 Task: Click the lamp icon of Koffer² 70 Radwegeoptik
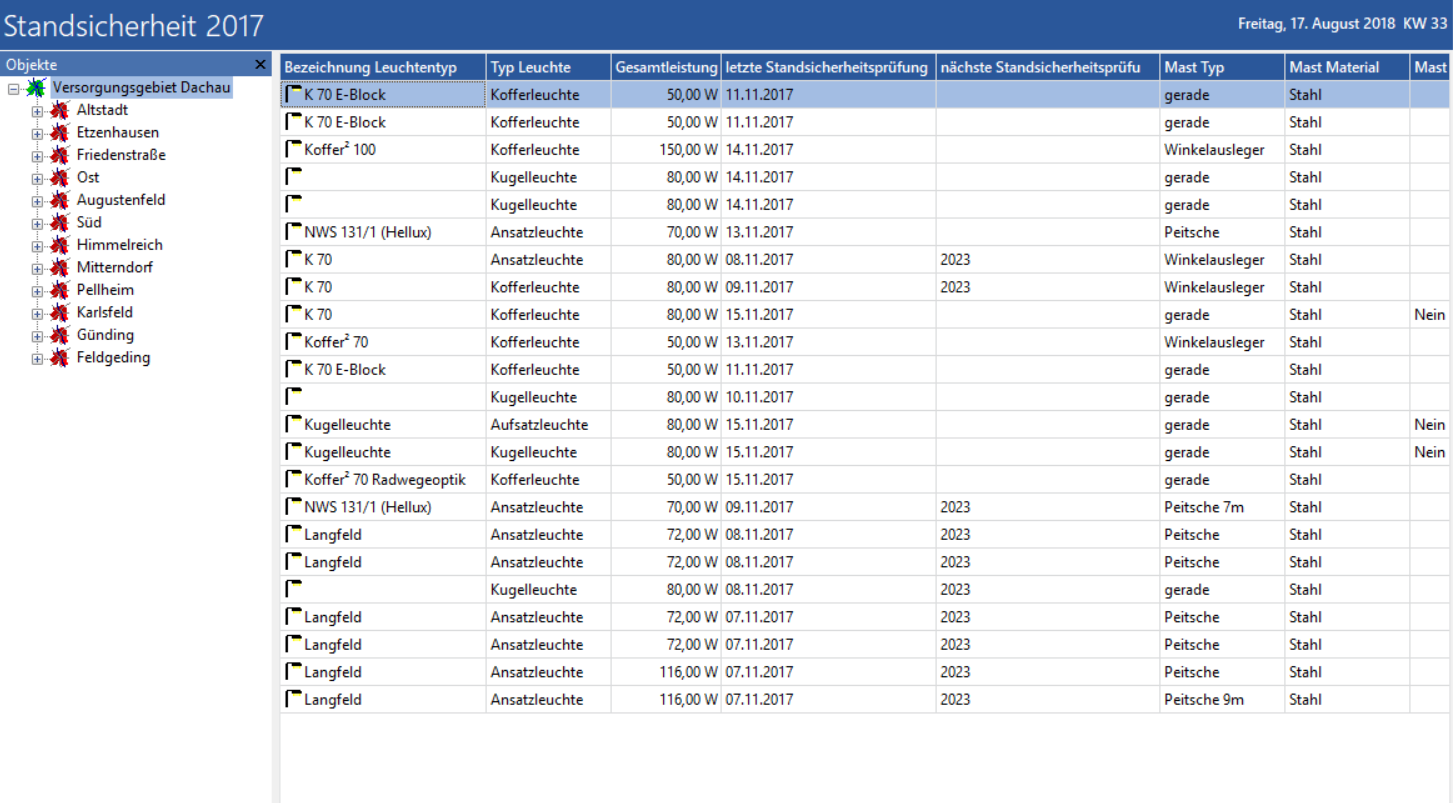(x=294, y=480)
